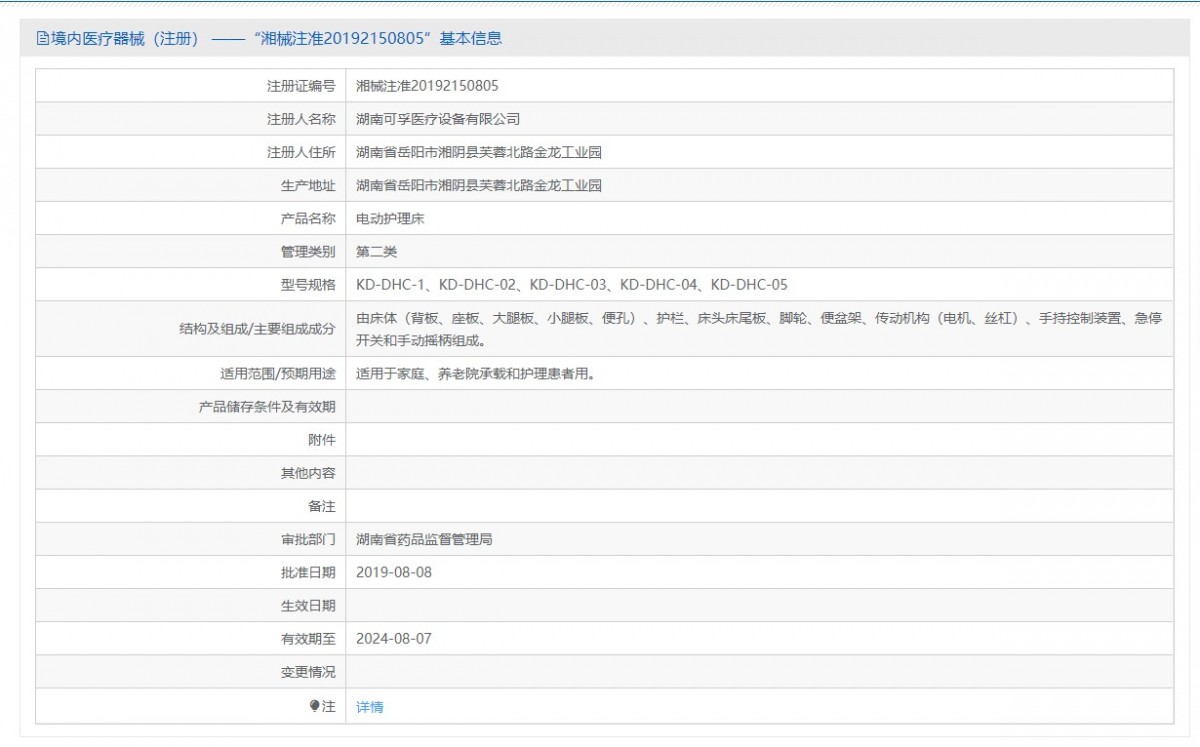The height and width of the screenshot is (747, 1200).
Task: Click the 适用范围/预期用途 label
Action: (x=278, y=374)
